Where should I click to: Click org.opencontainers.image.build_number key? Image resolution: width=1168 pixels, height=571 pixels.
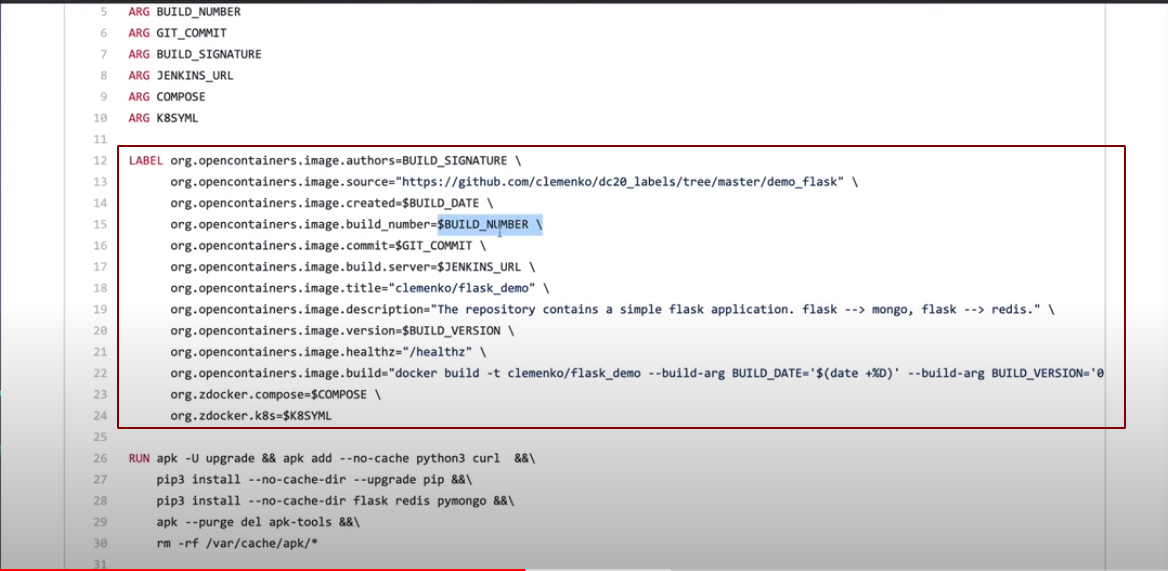pos(300,224)
